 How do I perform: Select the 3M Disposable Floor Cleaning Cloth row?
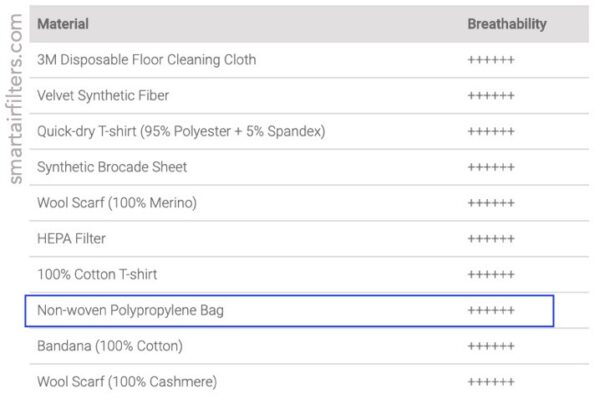coord(309,60)
